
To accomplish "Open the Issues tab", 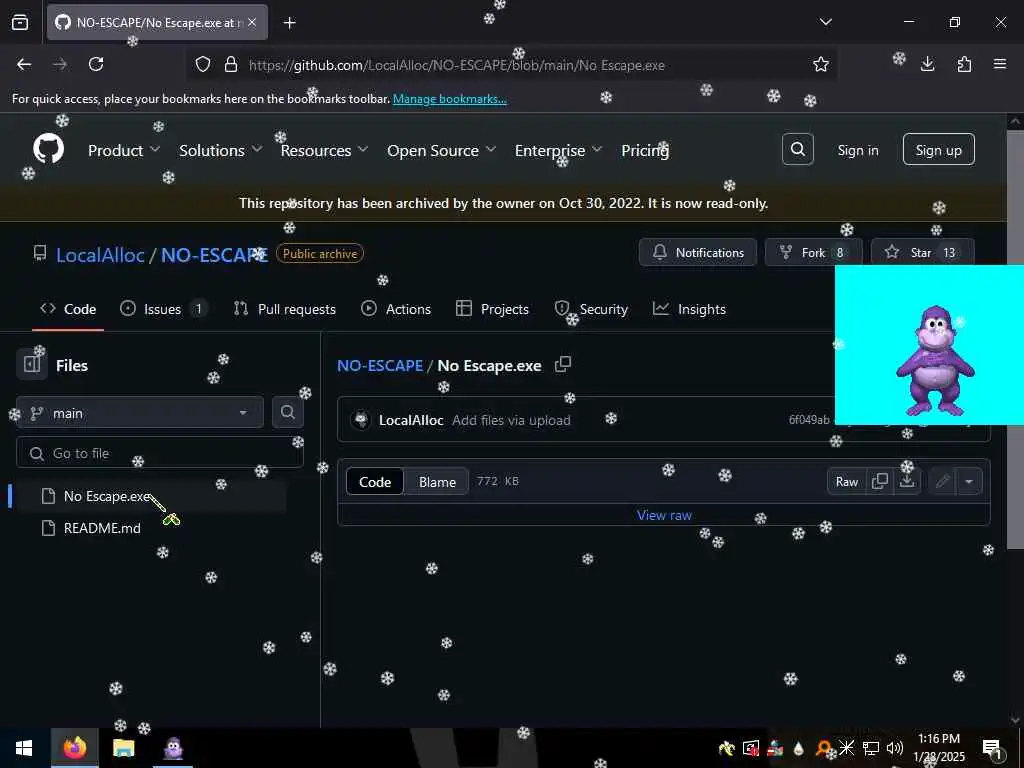I will click(163, 309).
